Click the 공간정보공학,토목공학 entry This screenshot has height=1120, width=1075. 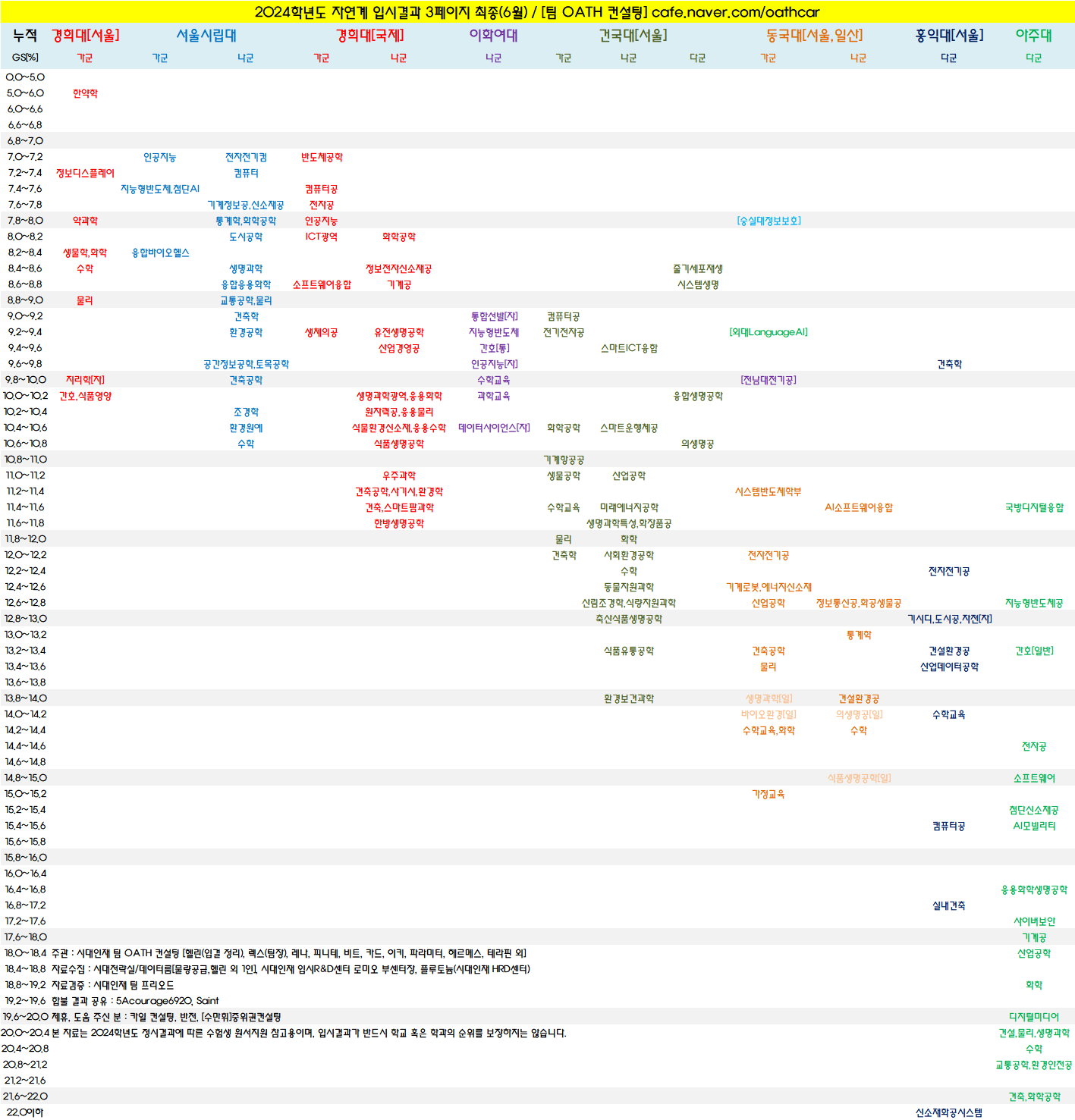[x=246, y=364]
